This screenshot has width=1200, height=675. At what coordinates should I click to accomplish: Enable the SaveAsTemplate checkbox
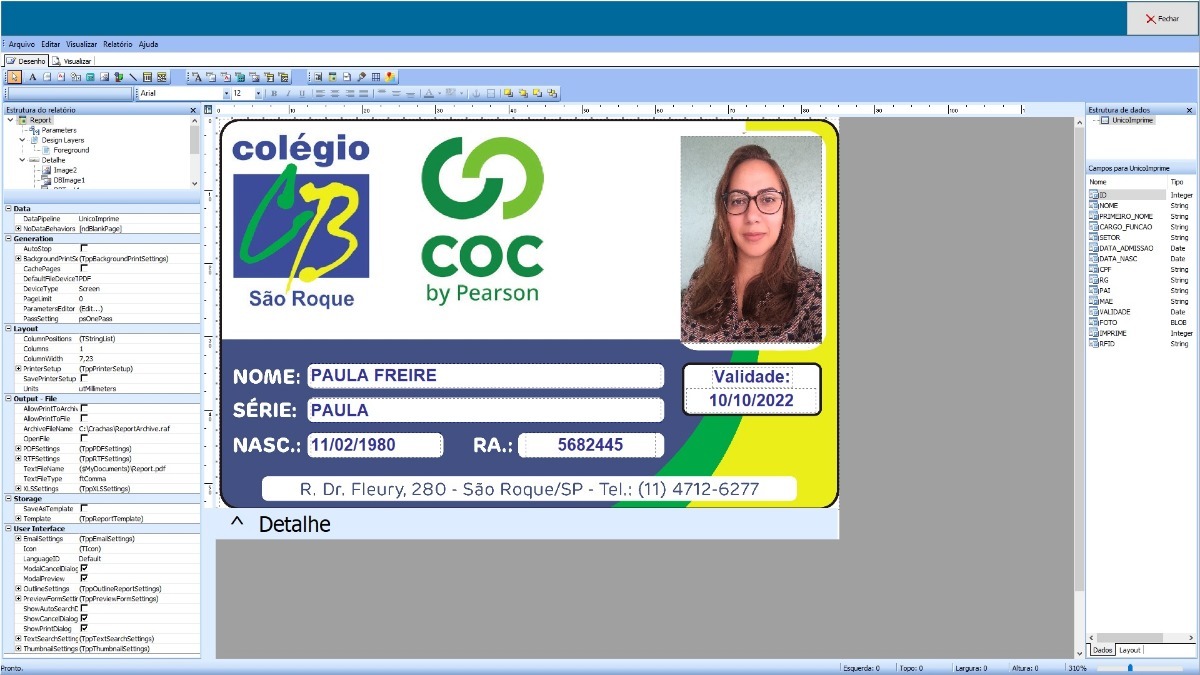tap(84, 508)
